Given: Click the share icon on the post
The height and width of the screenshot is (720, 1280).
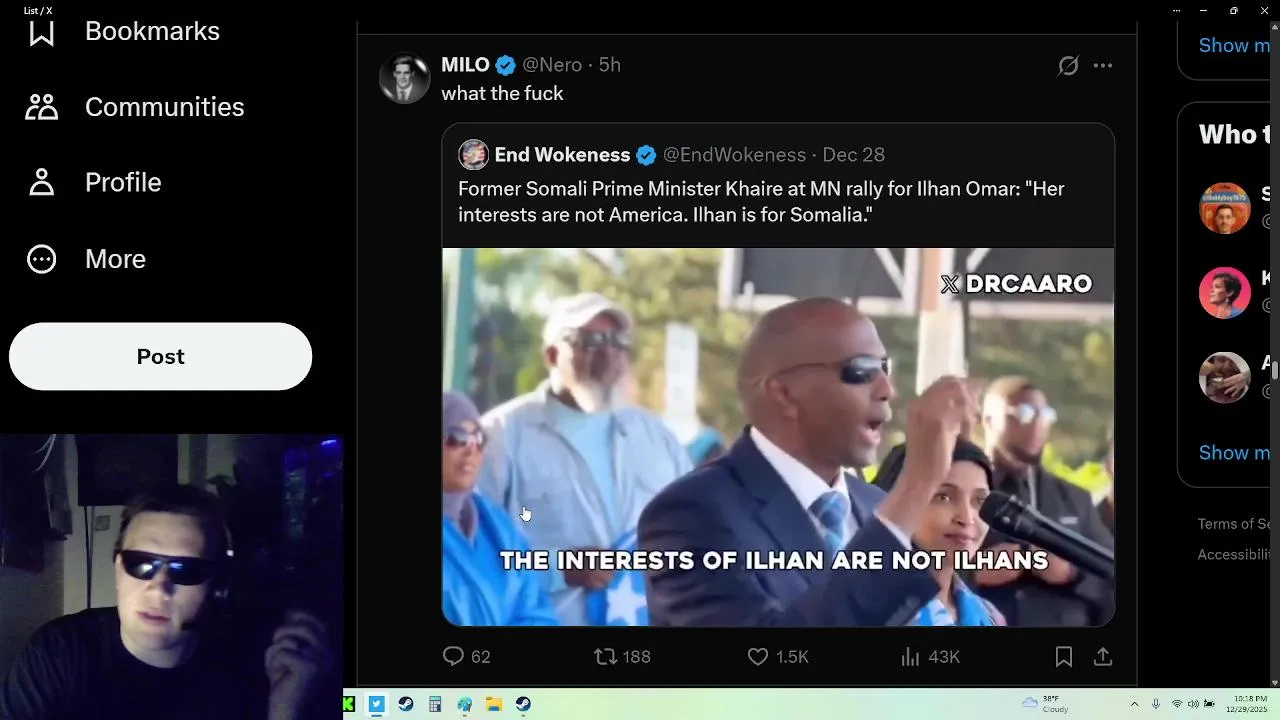Looking at the screenshot, I should pyautogui.click(x=1103, y=656).
